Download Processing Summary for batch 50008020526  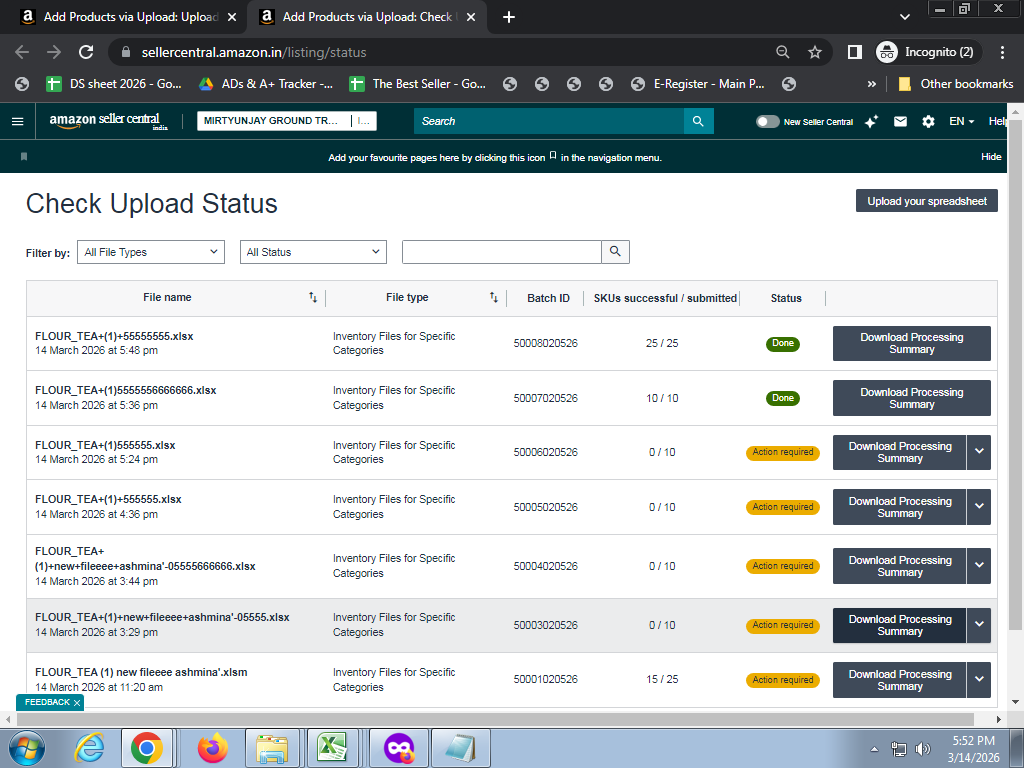[912, 344]
